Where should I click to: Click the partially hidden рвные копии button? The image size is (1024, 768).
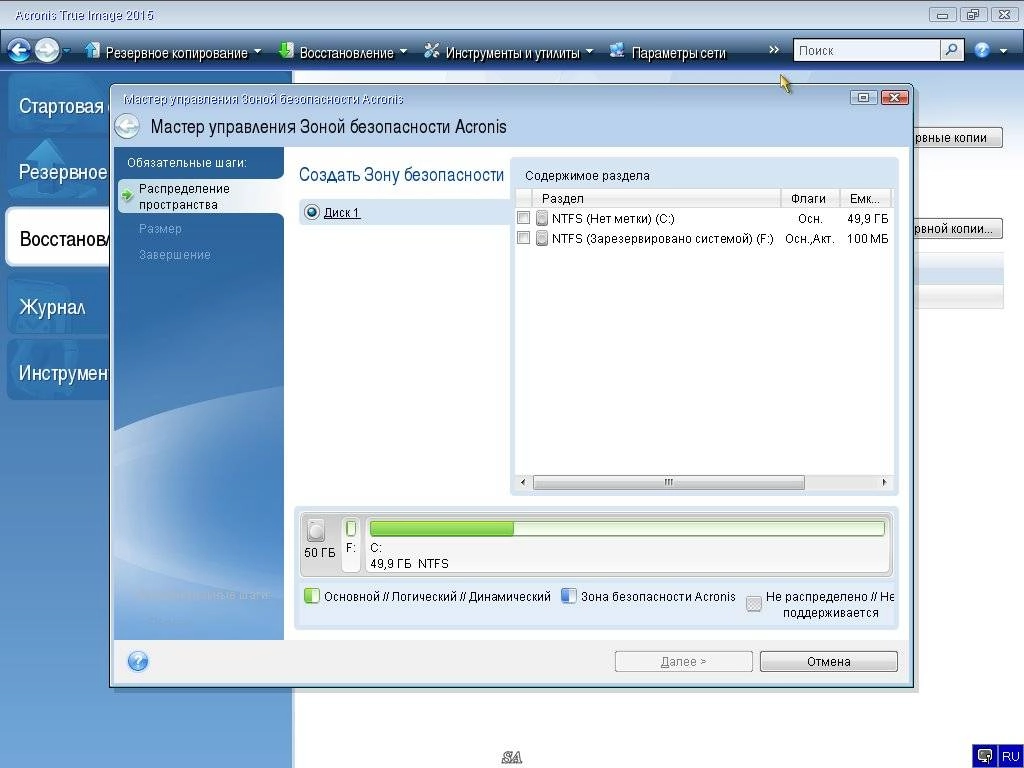pyautogui.click(x=958, y=138)
